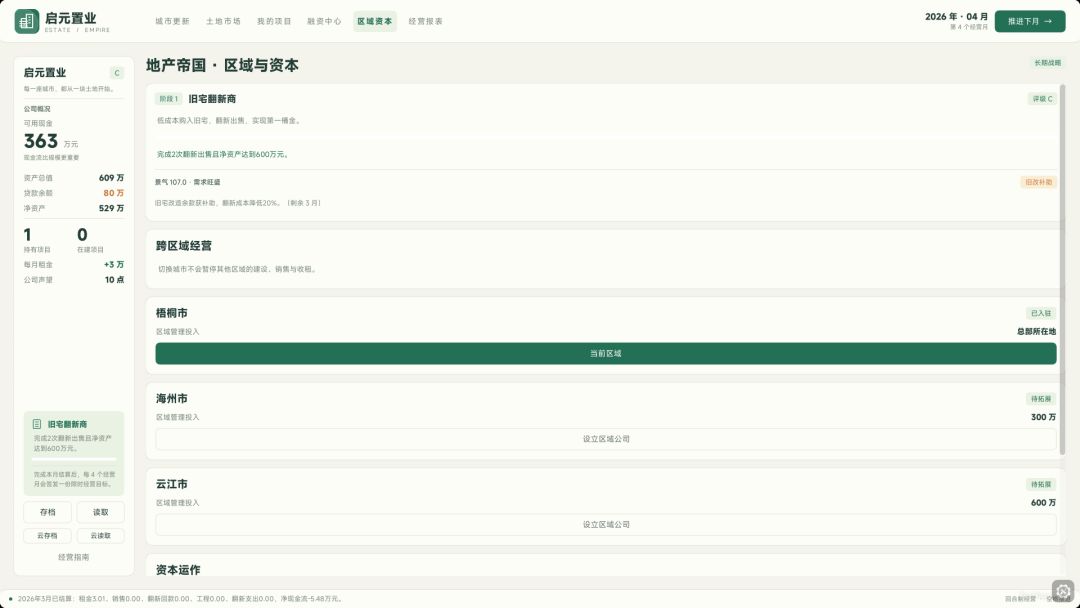Click the 长期战略 tag
This screenshot has width=1080, height=608.
pos(1047,63)
